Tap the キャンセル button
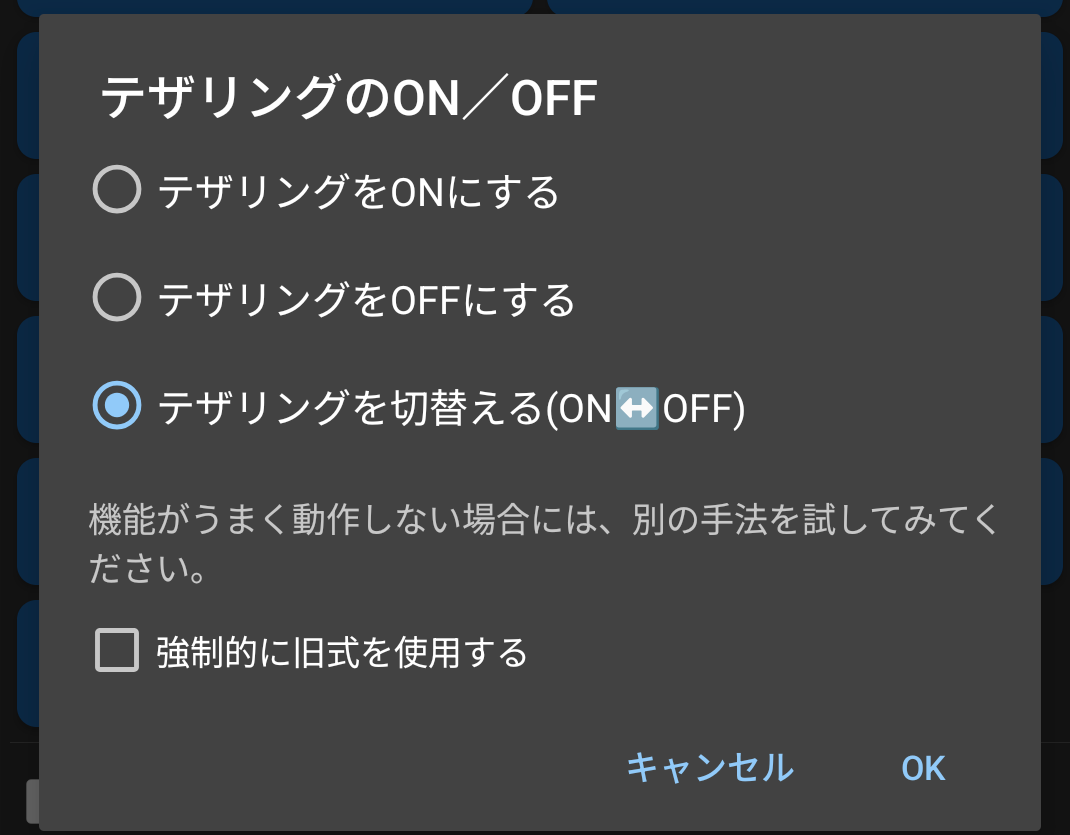Image resolution: width=1070 pixels, height=835 pixels. tap(710, 767)
